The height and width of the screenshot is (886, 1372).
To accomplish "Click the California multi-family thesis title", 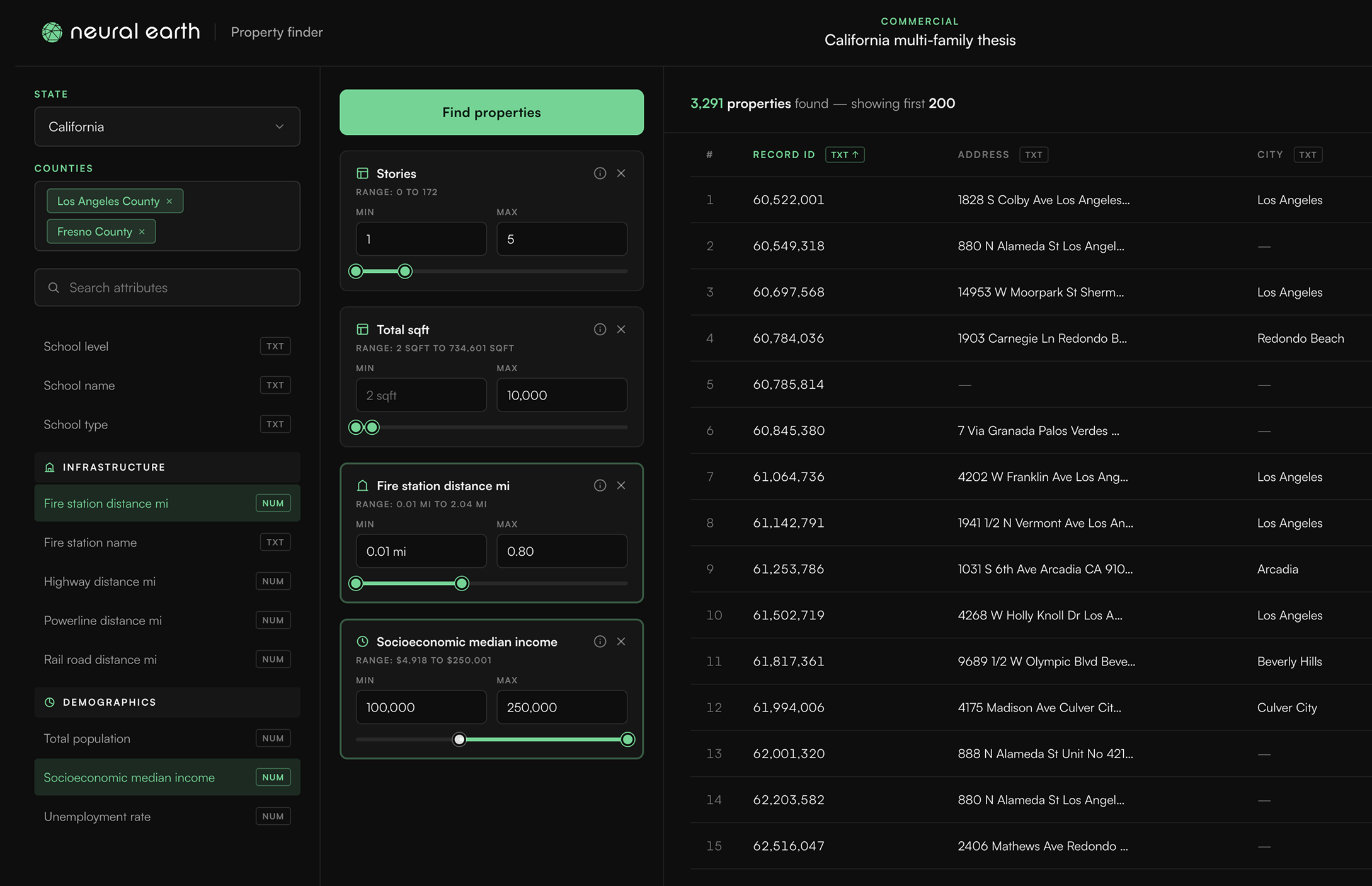I will [x=920, y=40].
